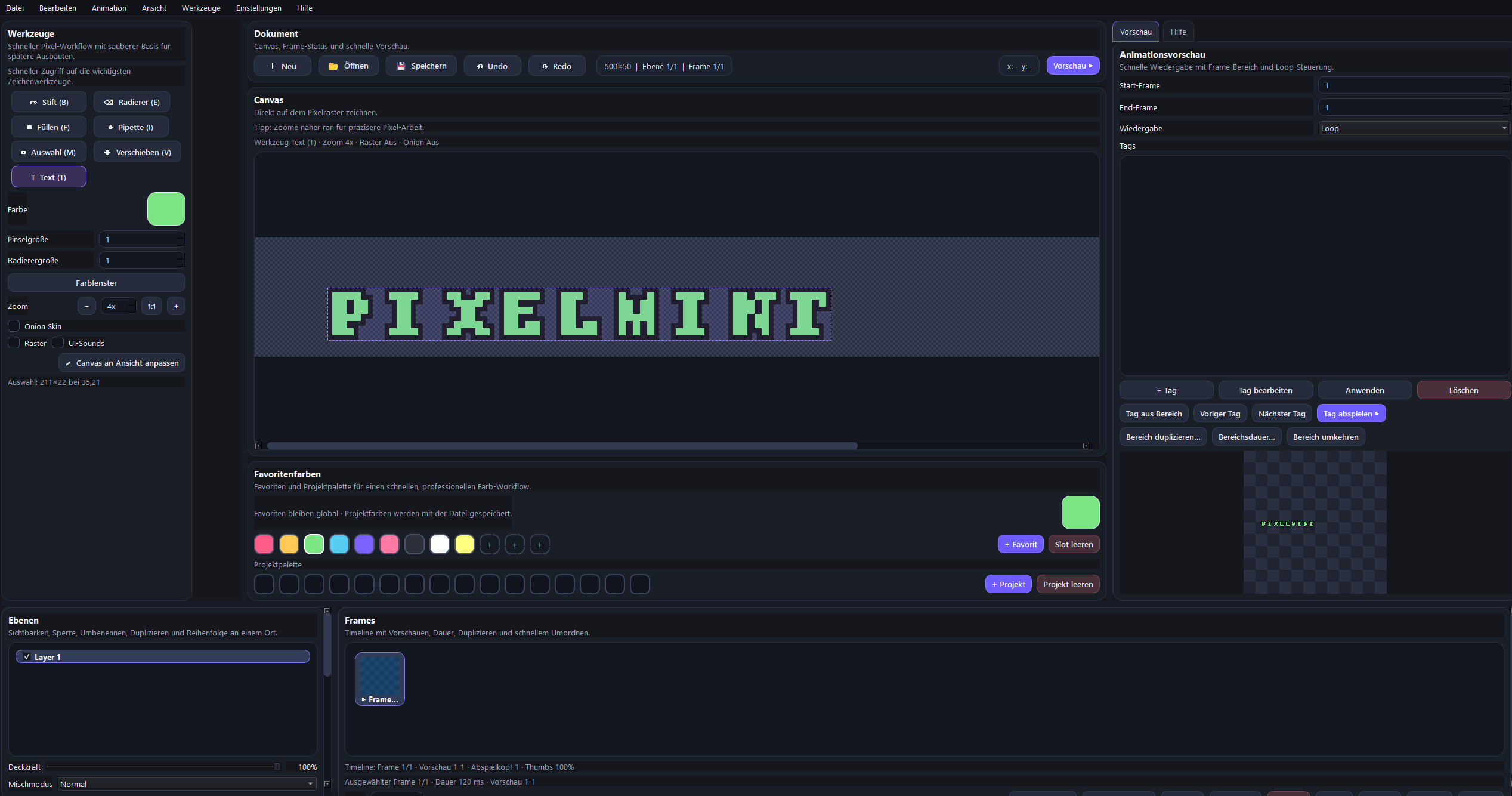Select the Frame 1 thumbnail in timeline

(380, 678)
